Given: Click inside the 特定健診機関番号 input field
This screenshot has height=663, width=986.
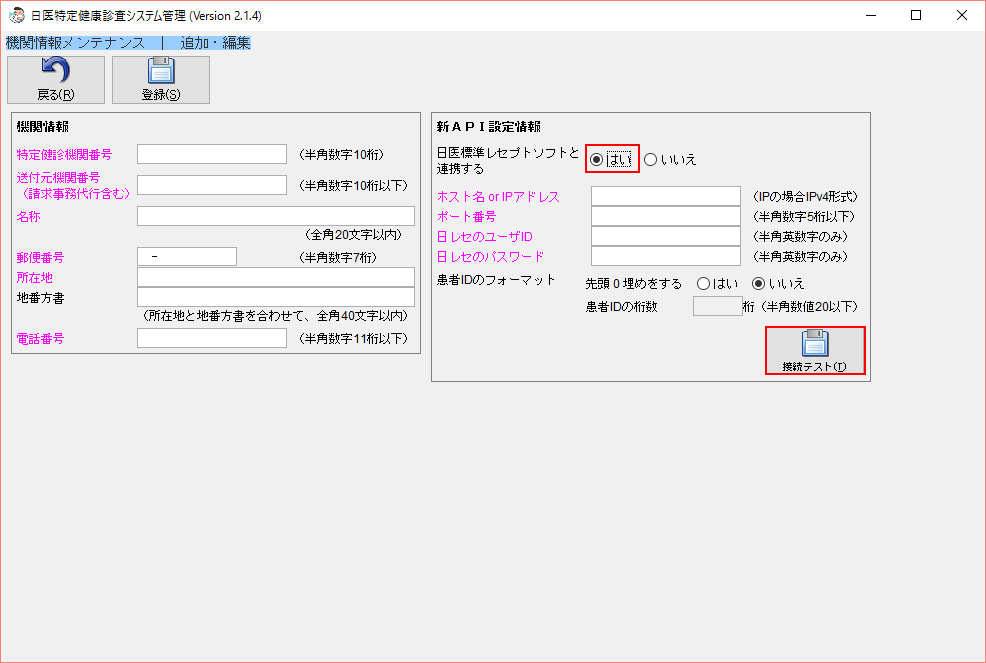Looking at the screenshot, I should click(x=211, y=153).
